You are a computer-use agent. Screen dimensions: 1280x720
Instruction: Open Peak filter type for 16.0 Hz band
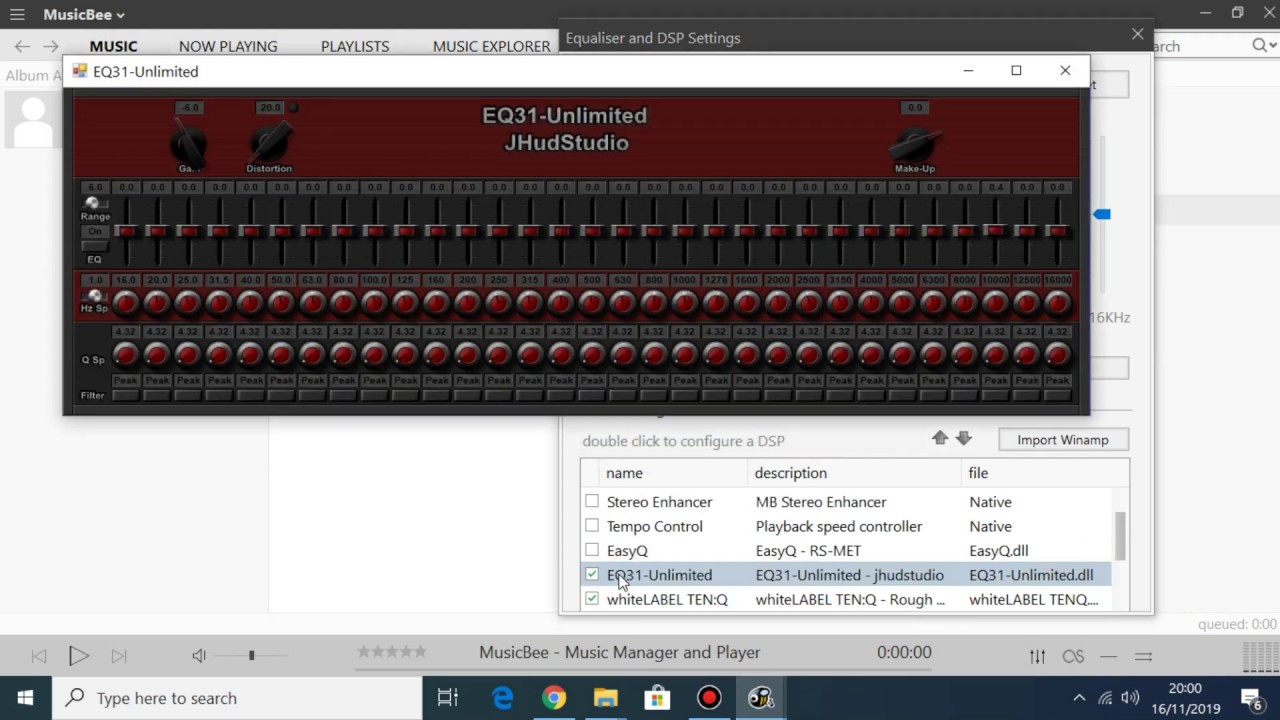tap(125, 380)
